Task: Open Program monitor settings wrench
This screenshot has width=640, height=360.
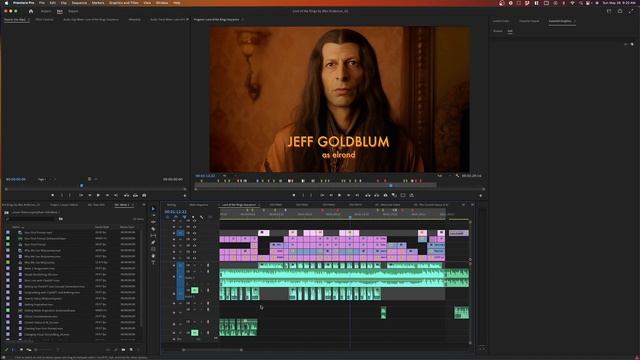Action: (x=458, y=176)
